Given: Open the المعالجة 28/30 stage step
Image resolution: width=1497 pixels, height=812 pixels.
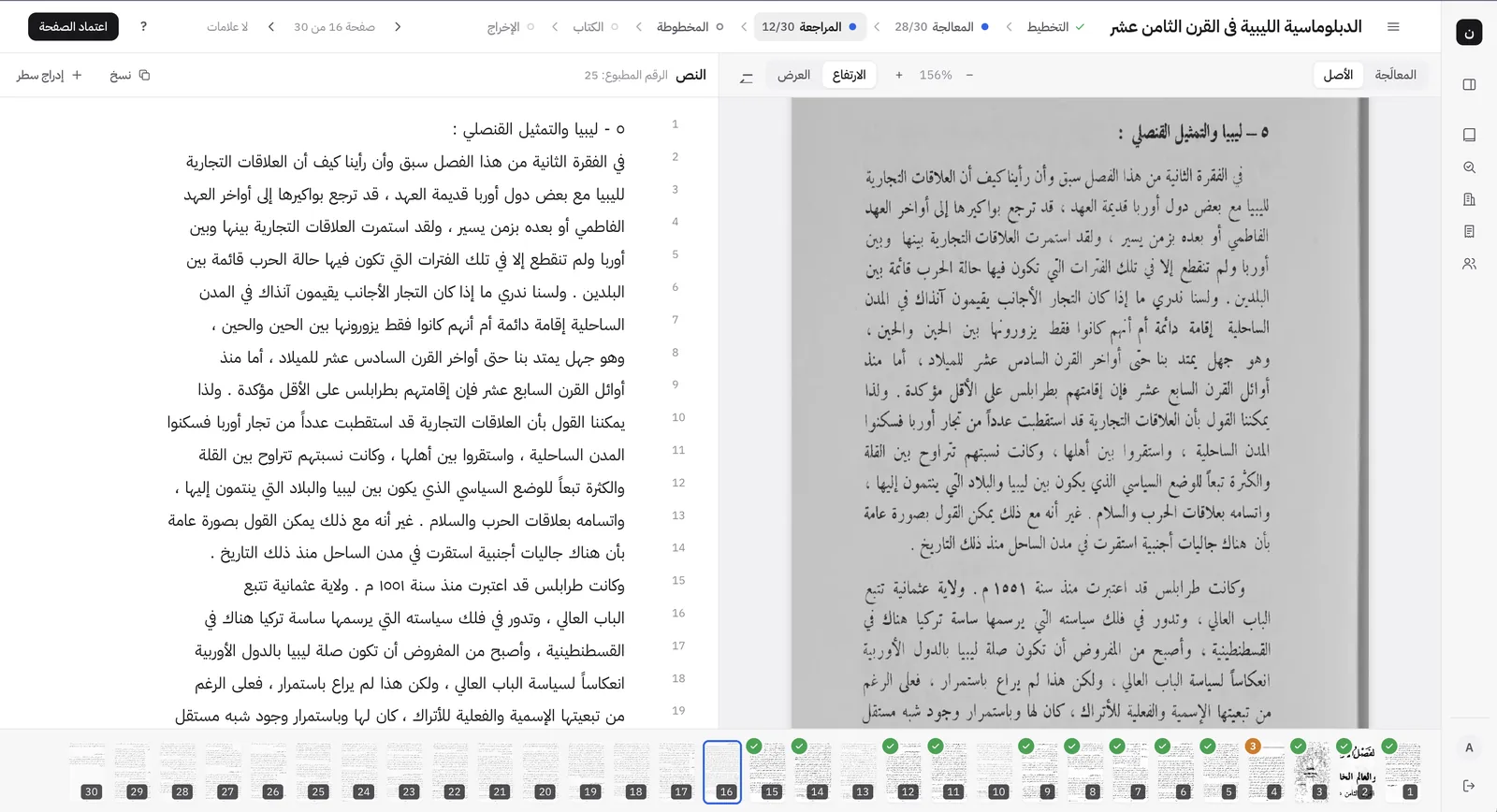Looking at the screenshot, I should 942,27.
